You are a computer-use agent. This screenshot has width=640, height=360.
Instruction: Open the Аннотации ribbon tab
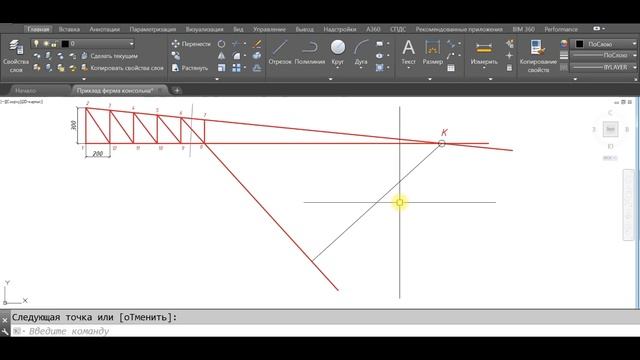[x=104, y=29]
